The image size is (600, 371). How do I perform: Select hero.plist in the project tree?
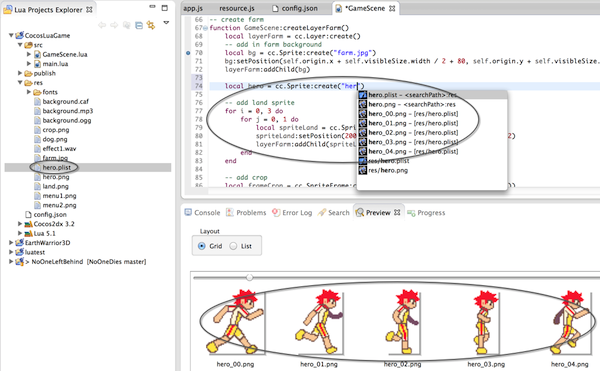56,168
